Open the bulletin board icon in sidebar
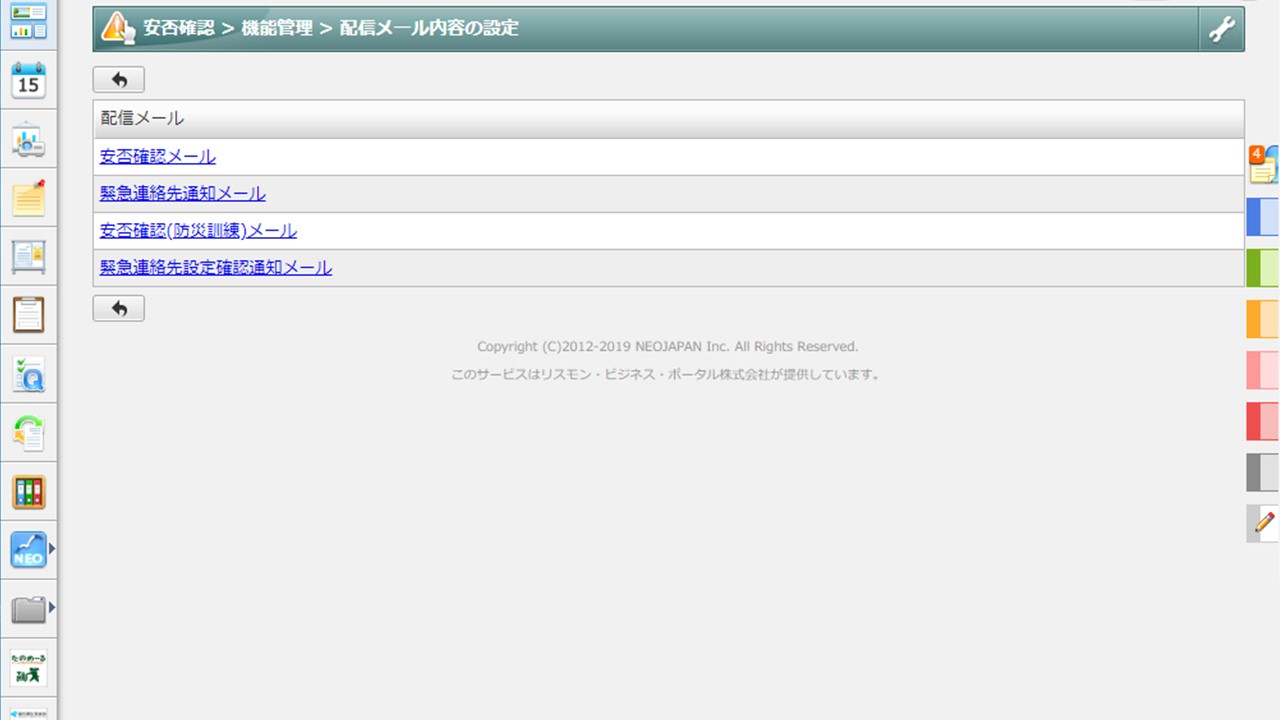Screen dimensions: 1280x720 click(x=28, y=257)
